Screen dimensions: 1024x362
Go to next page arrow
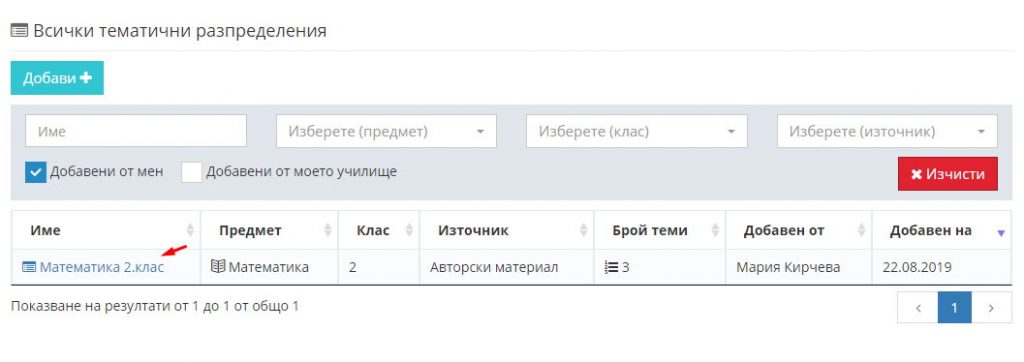click(991, 307)
